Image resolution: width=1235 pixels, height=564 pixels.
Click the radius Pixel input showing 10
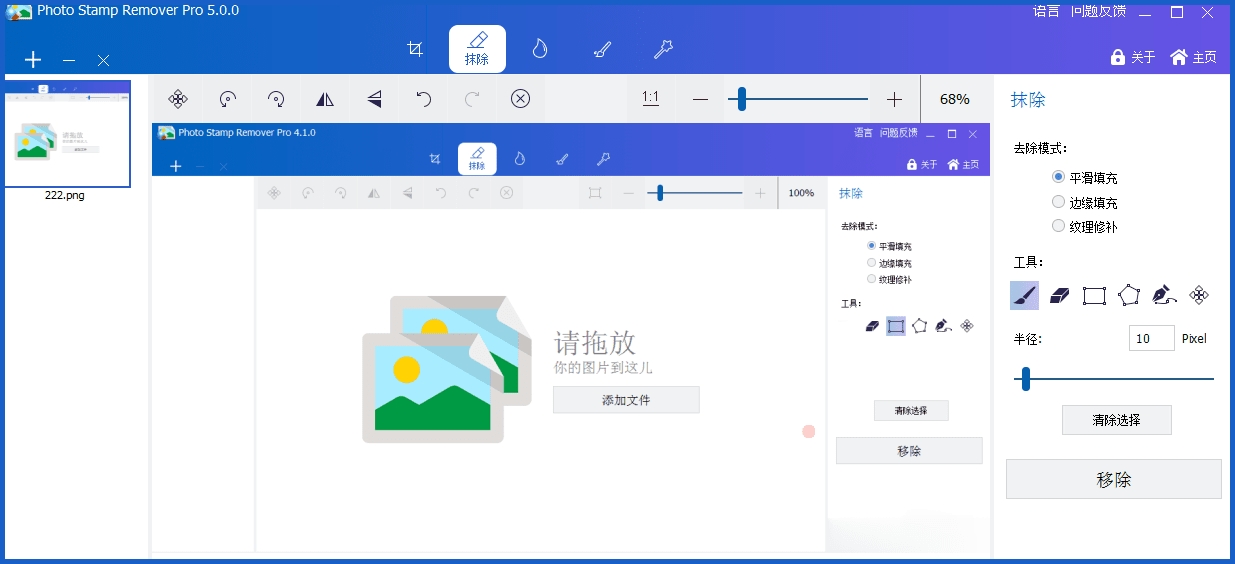click(x=1151, y=339)
